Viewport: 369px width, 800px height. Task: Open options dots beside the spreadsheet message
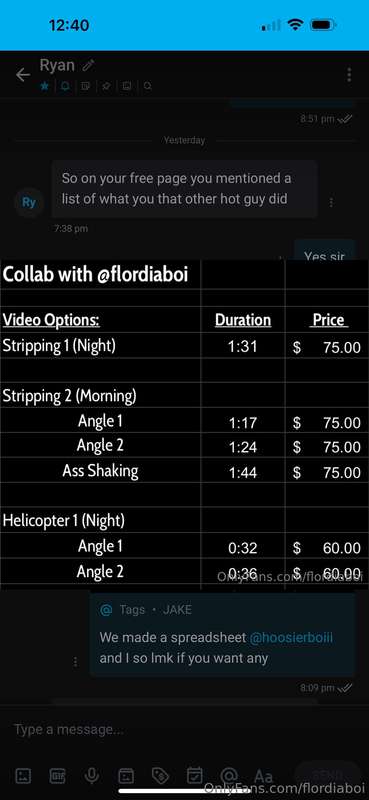pyautogui.click(x=75, y=661)
